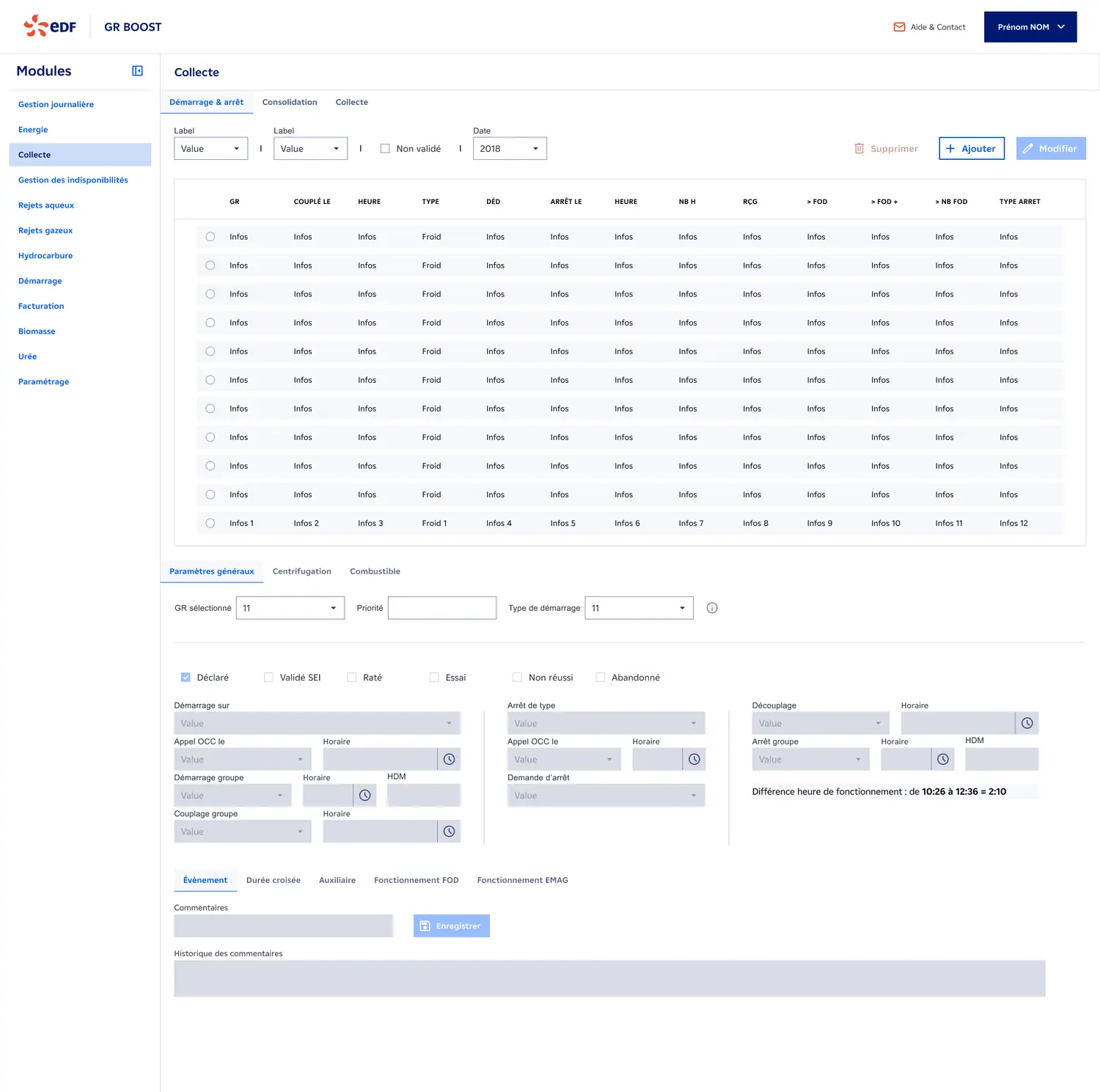Viewport: 1100px width, 1092px height.
Task: Open the Centrifugation tab
Action: pos(302,572)
